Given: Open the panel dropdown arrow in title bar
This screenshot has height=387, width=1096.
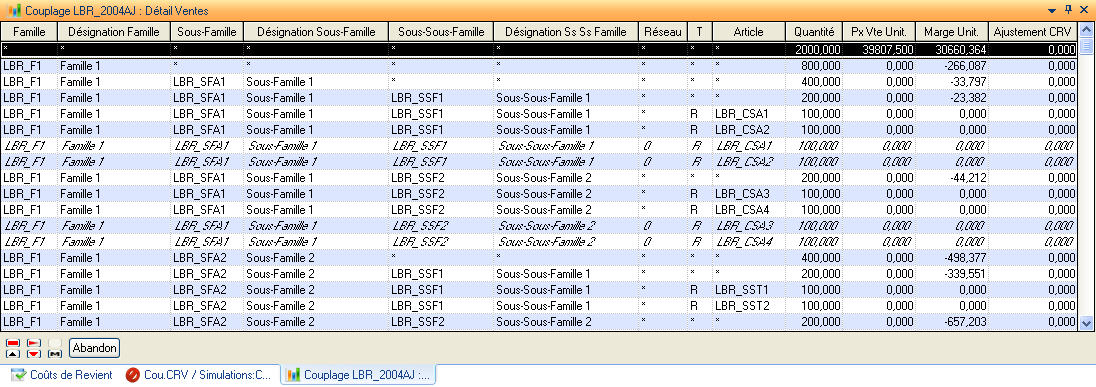Looking at the screenshot, I should point(1051,10).
